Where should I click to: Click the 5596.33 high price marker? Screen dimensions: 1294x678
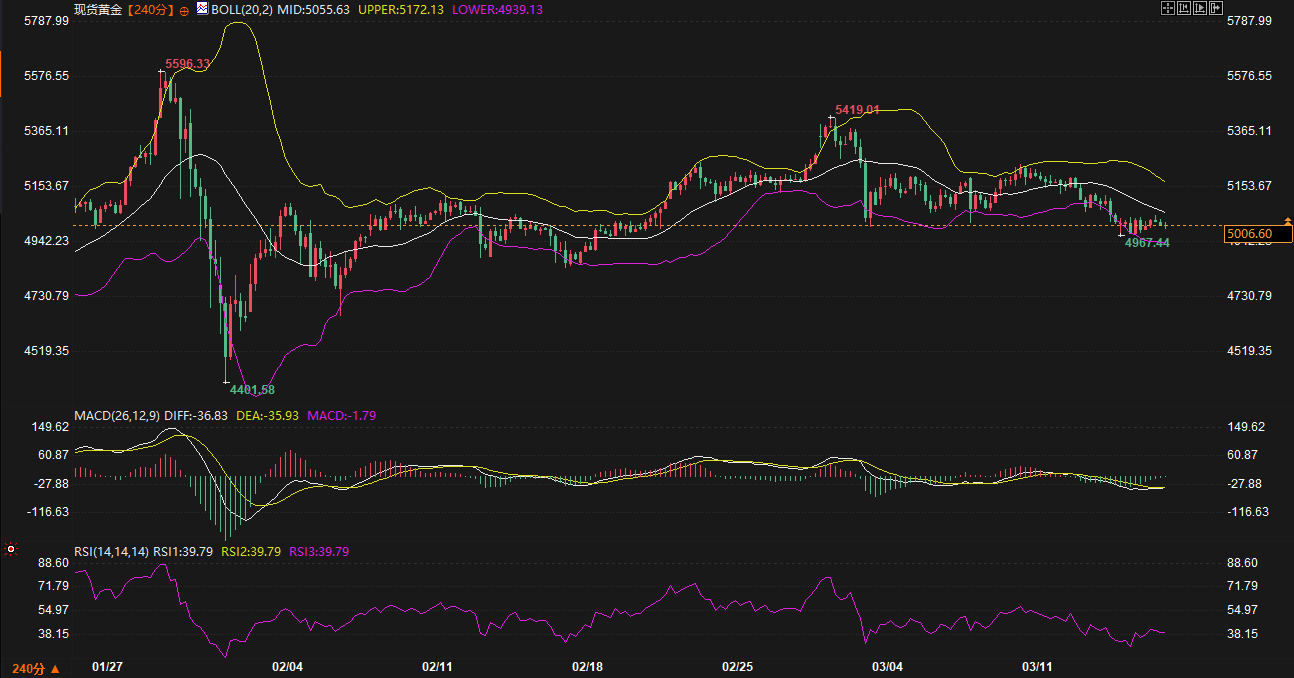(x=187, y=64)
